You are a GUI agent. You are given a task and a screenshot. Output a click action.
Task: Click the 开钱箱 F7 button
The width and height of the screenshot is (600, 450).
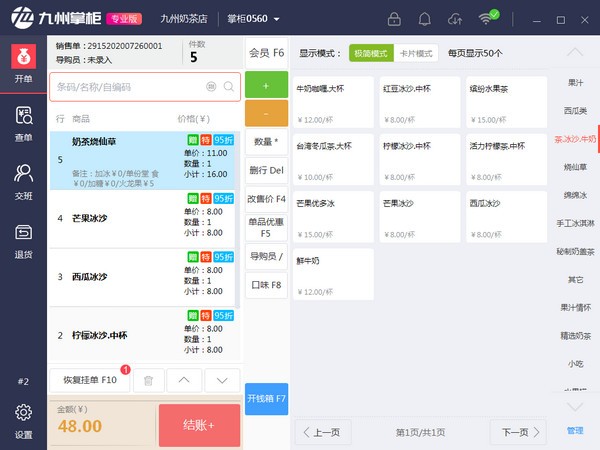coord(266,399)
